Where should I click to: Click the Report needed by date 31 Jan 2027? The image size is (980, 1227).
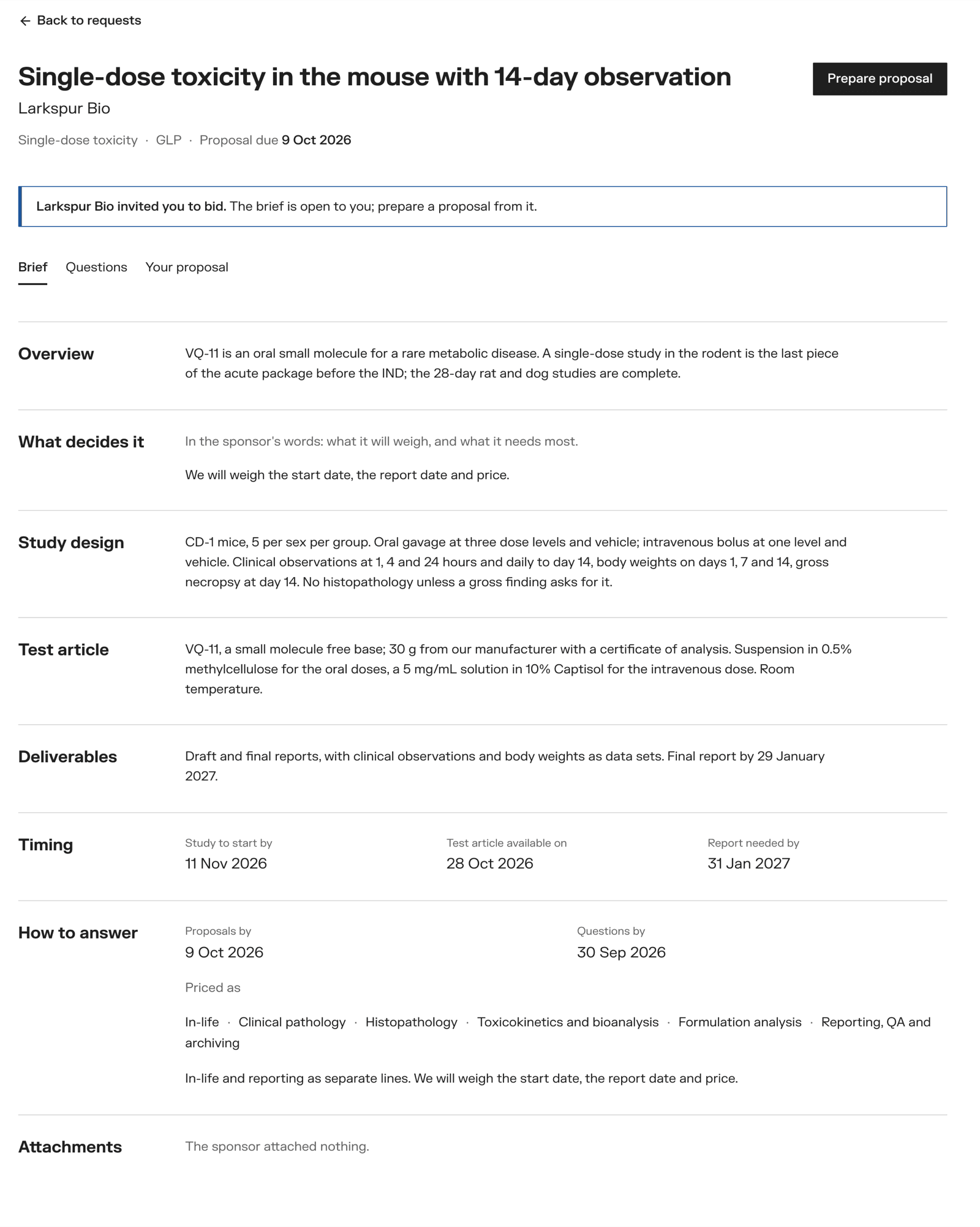(x=748, y=863)
